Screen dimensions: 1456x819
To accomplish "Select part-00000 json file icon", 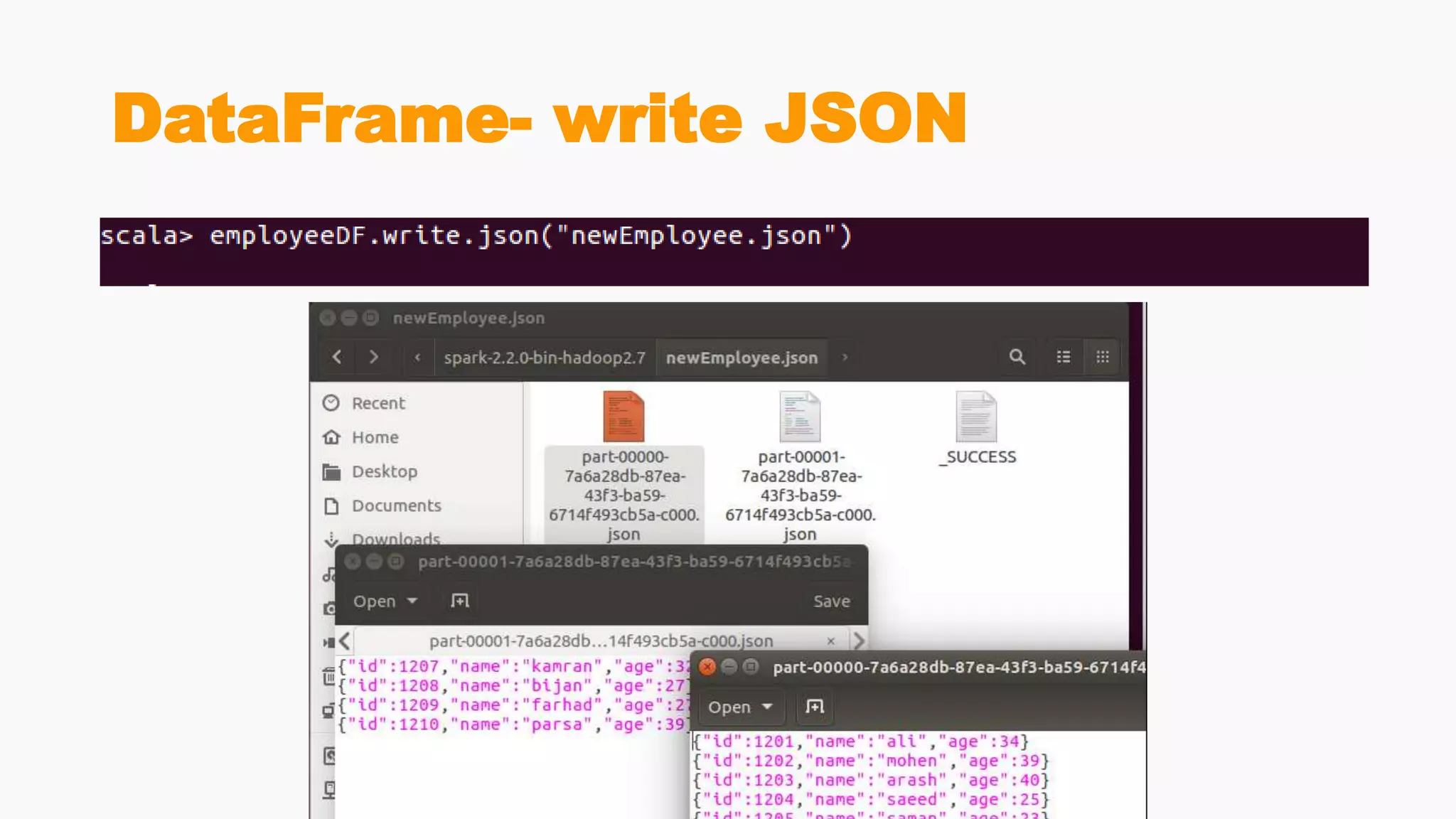I will point(623,417).
